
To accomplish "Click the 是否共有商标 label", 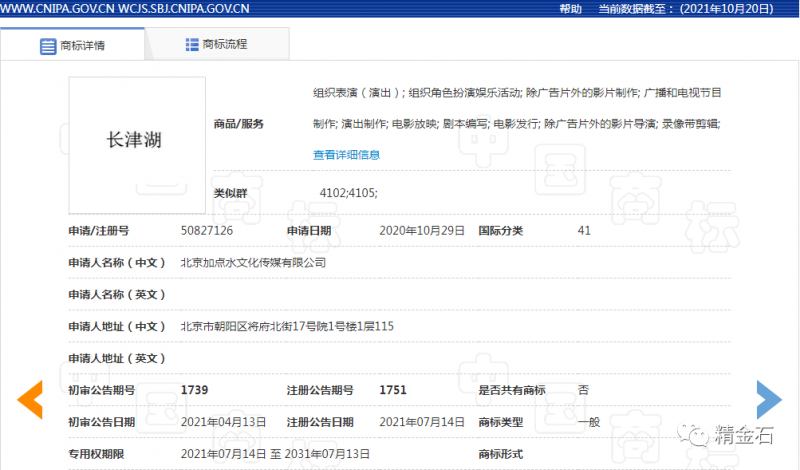I will [512, 390].
